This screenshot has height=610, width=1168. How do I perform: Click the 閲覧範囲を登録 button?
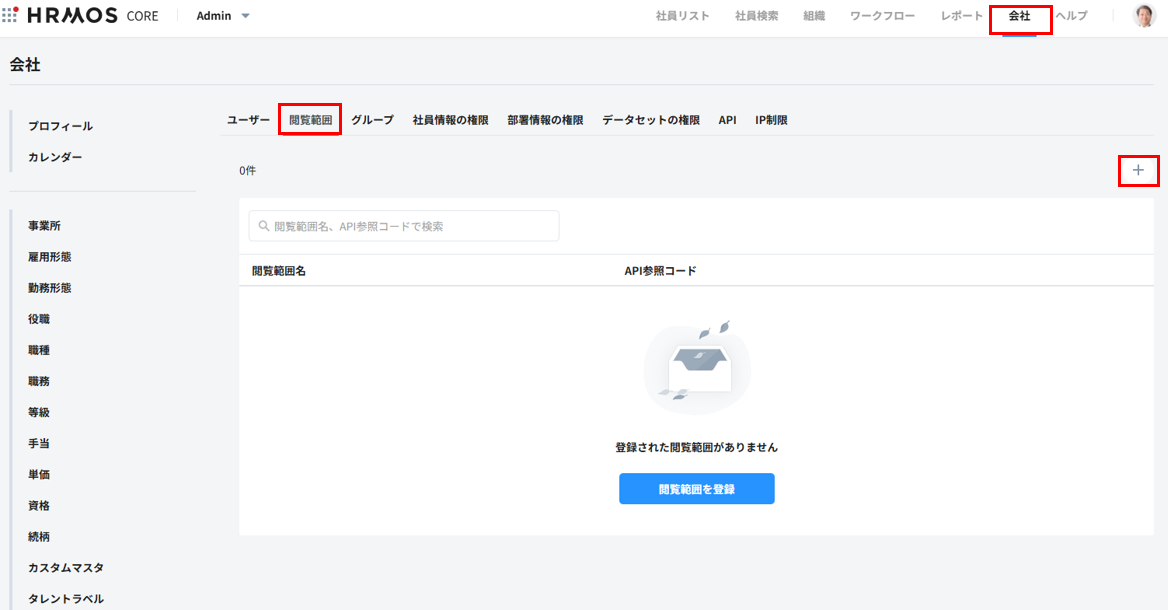click(x=696, y=489)
